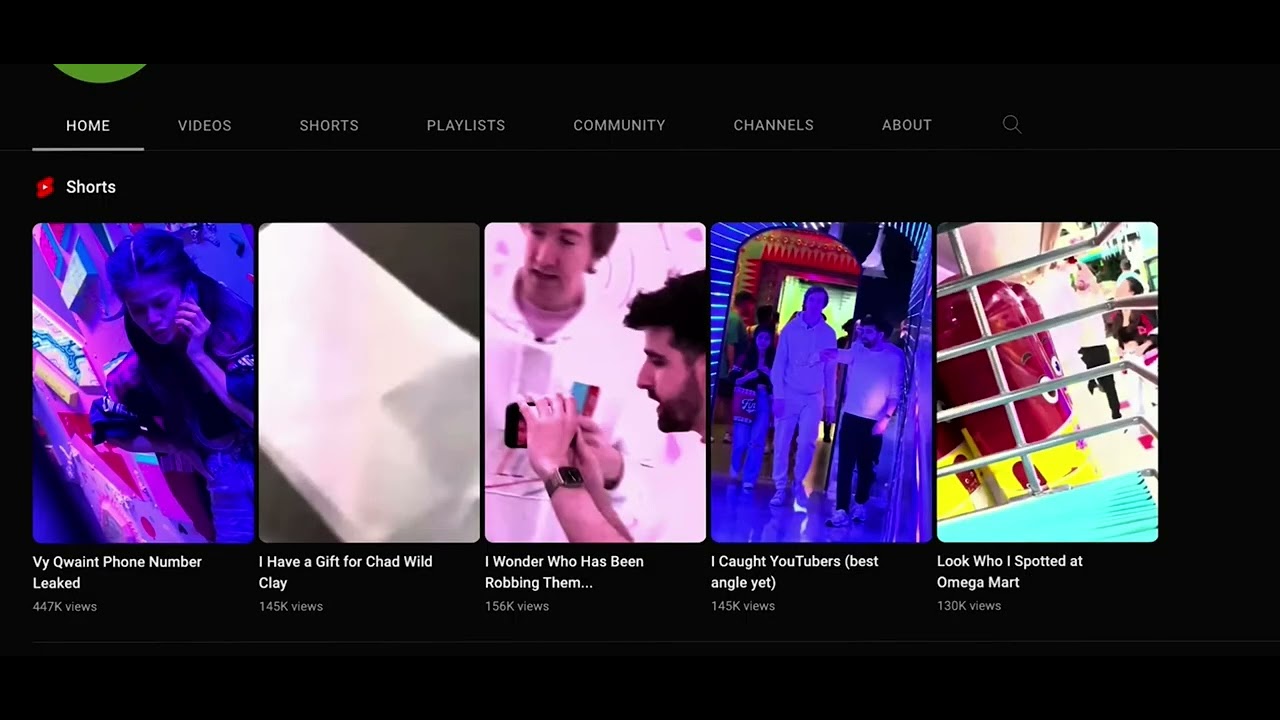Click the red Shorts logo icon
Viewport: 1280px width, 720px height.
point(44,187)
